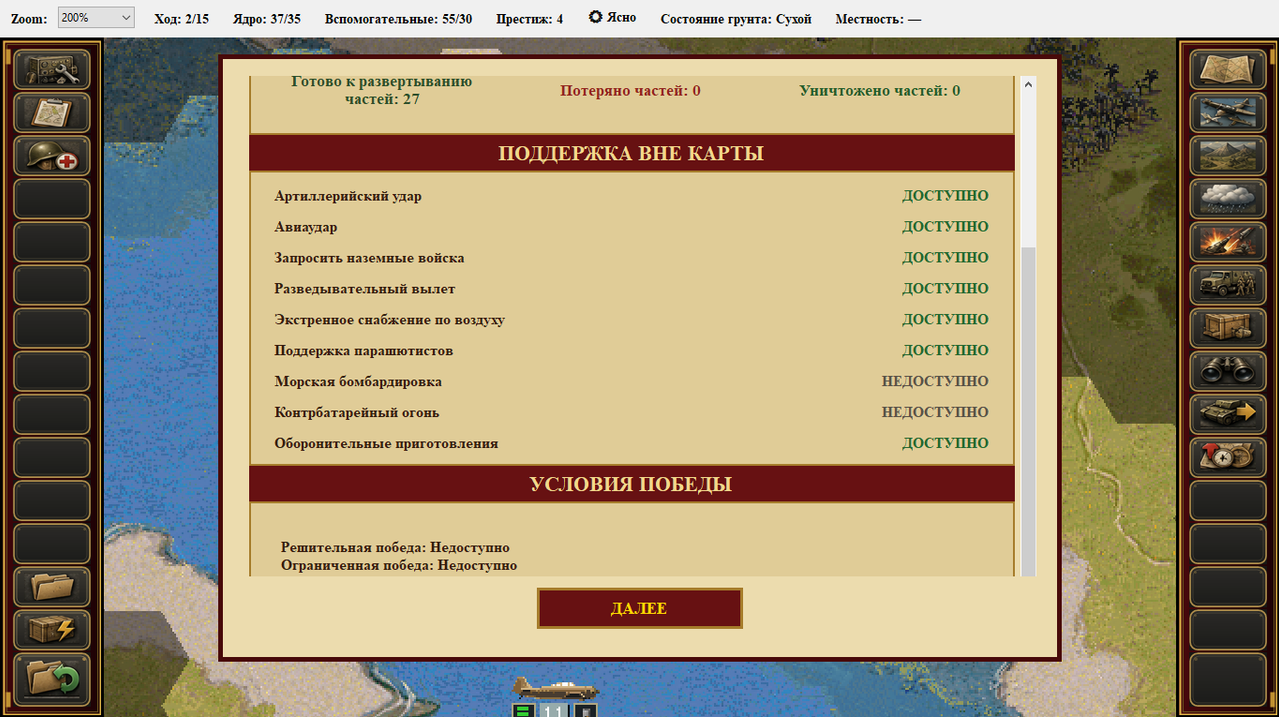Click the Местность status label
Image resolution: width=1279 pixels, height=717 pixels.
(878, 18)
